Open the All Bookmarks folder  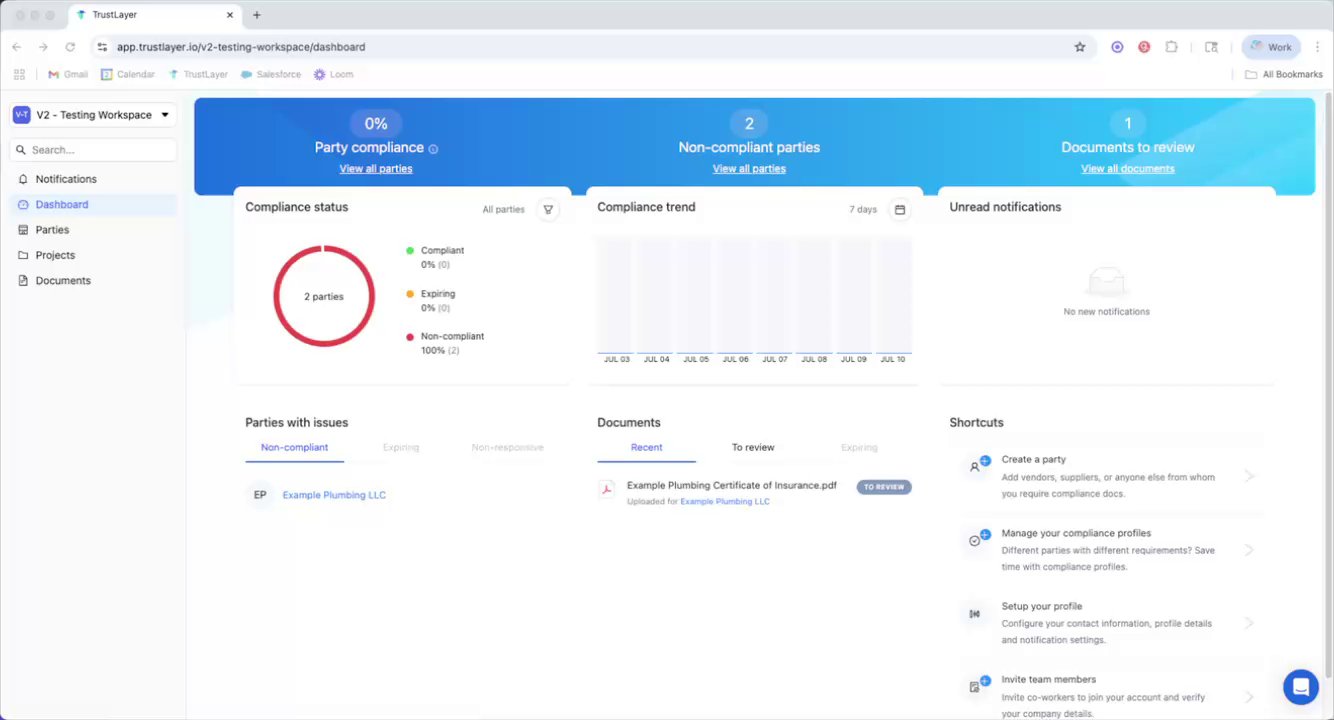pyautogui.click(x=1284, y=74)
